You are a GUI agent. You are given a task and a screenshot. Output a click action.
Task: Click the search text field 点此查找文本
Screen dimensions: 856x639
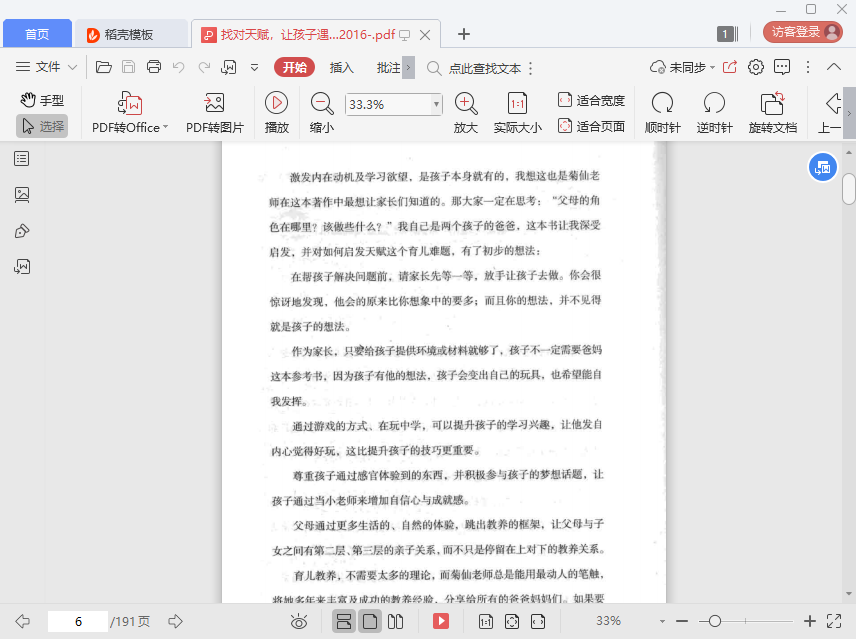(485, 68)
